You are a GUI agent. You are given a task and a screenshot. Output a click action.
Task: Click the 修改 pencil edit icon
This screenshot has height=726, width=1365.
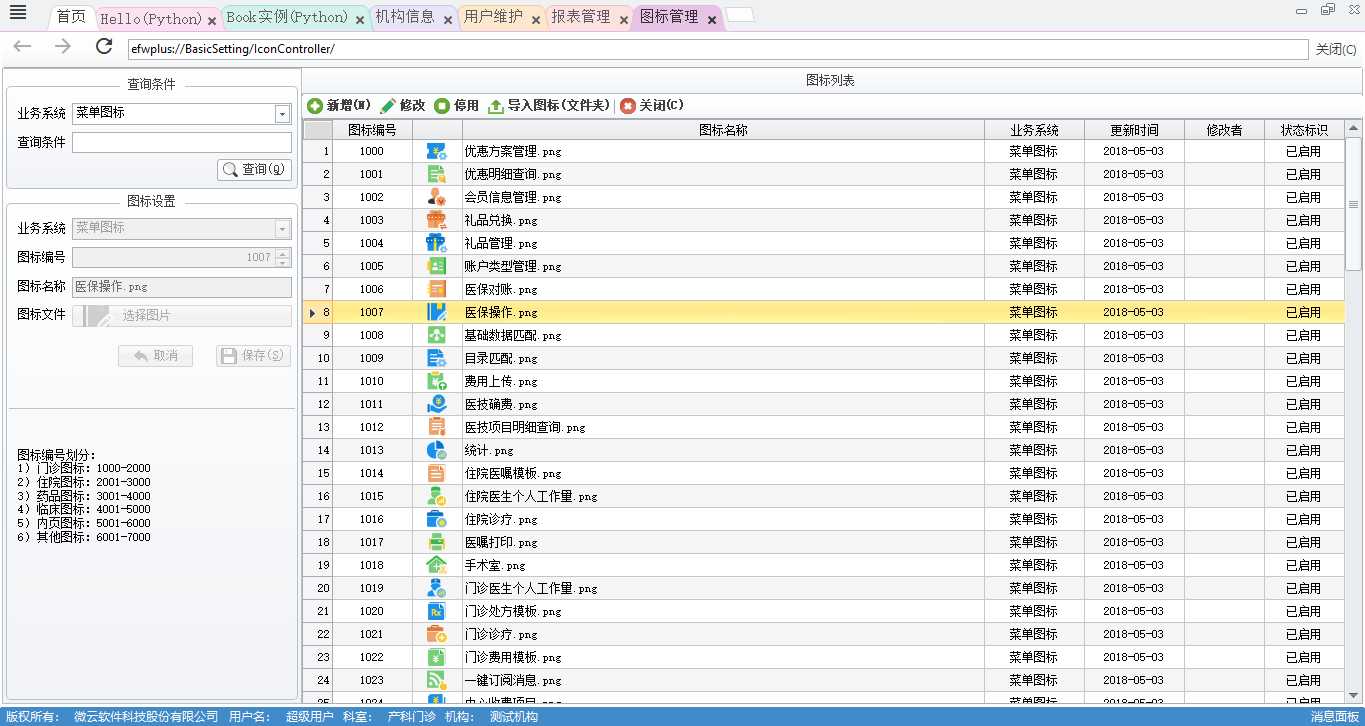tap(388, 106)
